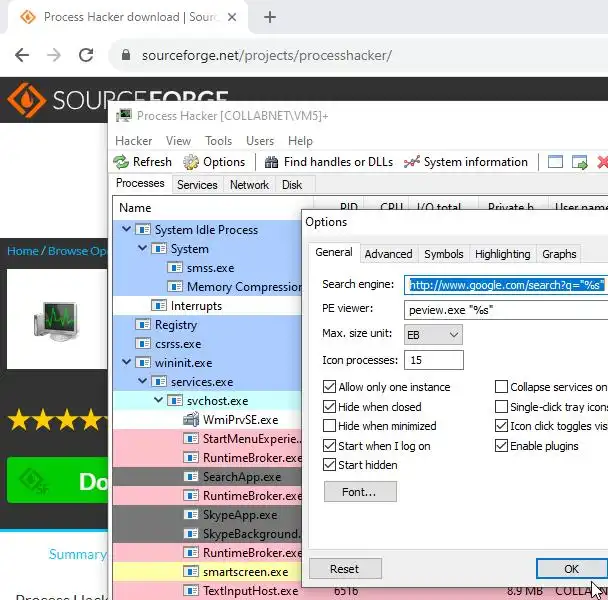Confirm options with OK button
The image size is (608, 600).
click(572, 569)
